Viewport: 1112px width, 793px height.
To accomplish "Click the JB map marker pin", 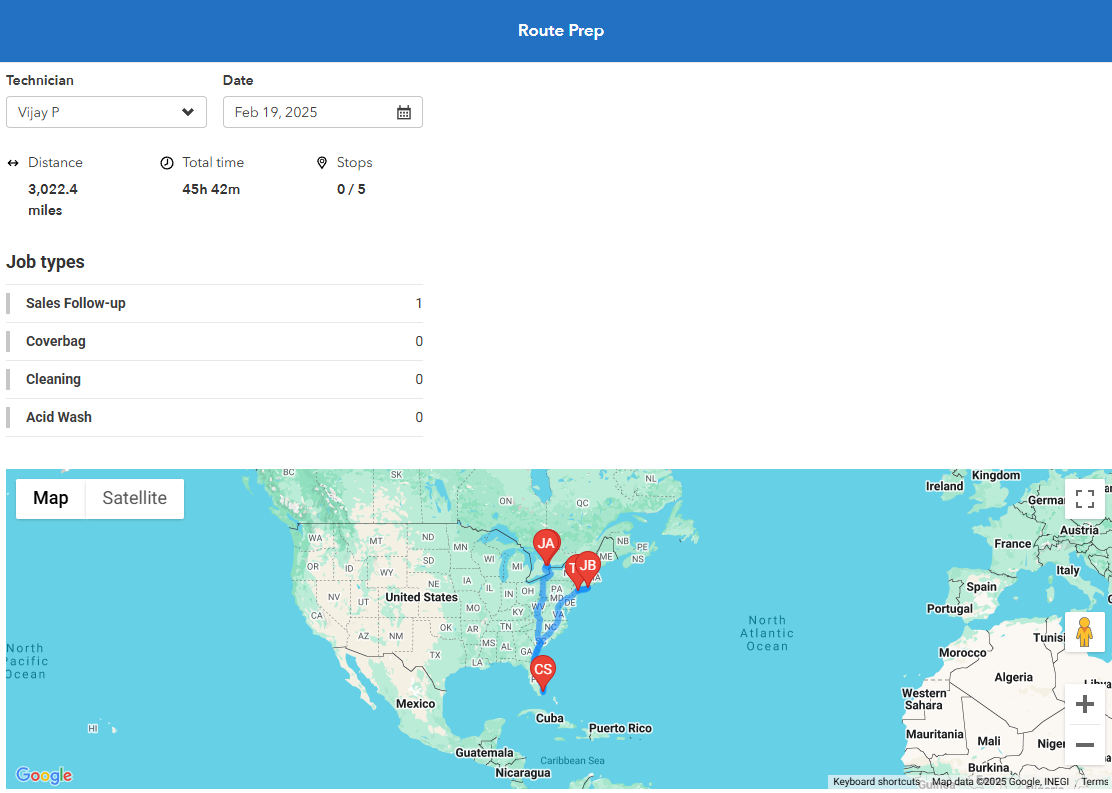I will pos(588,566).
